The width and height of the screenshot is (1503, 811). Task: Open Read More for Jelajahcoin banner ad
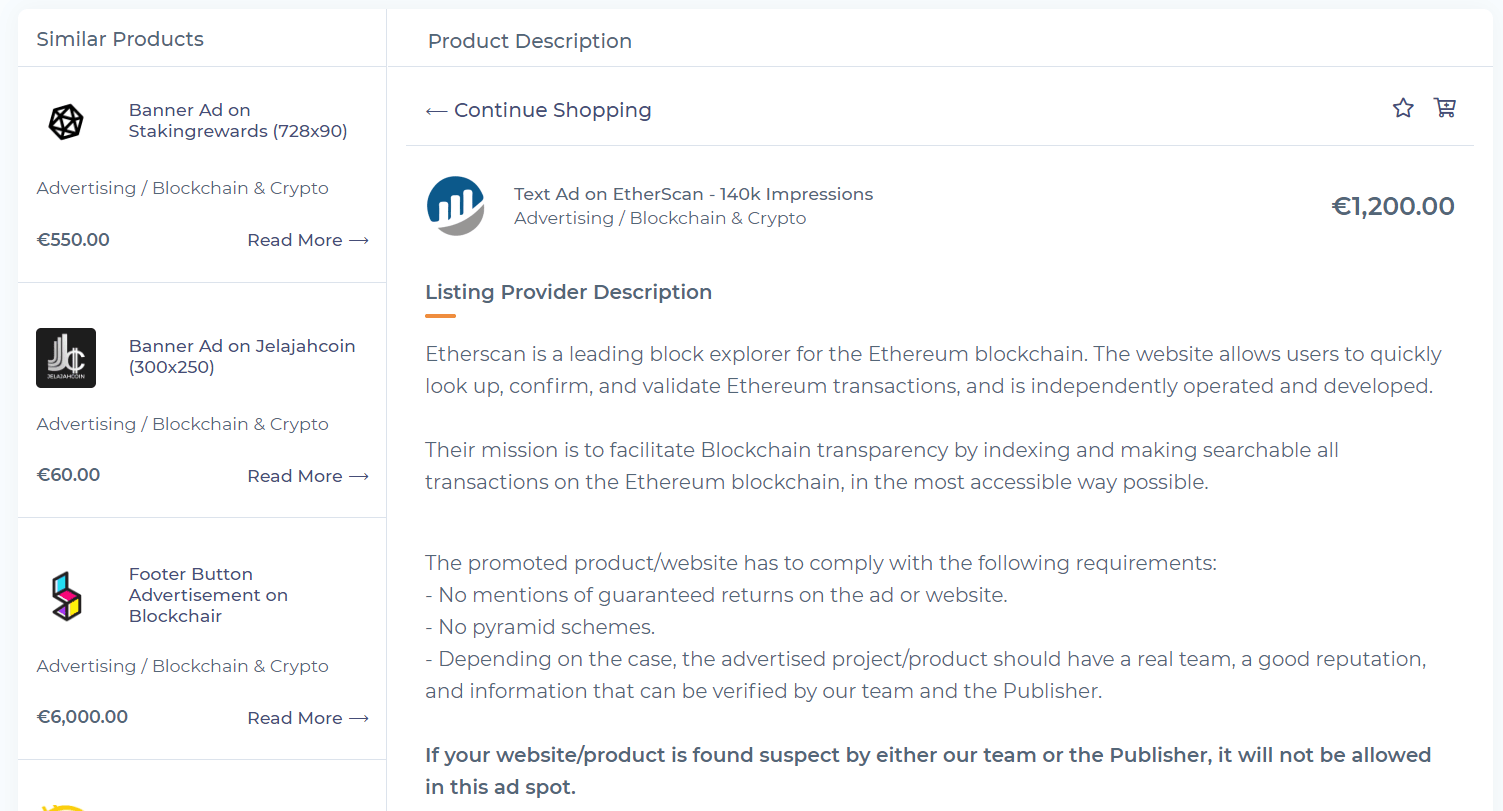pyautogui.click(x=308, y=476)
